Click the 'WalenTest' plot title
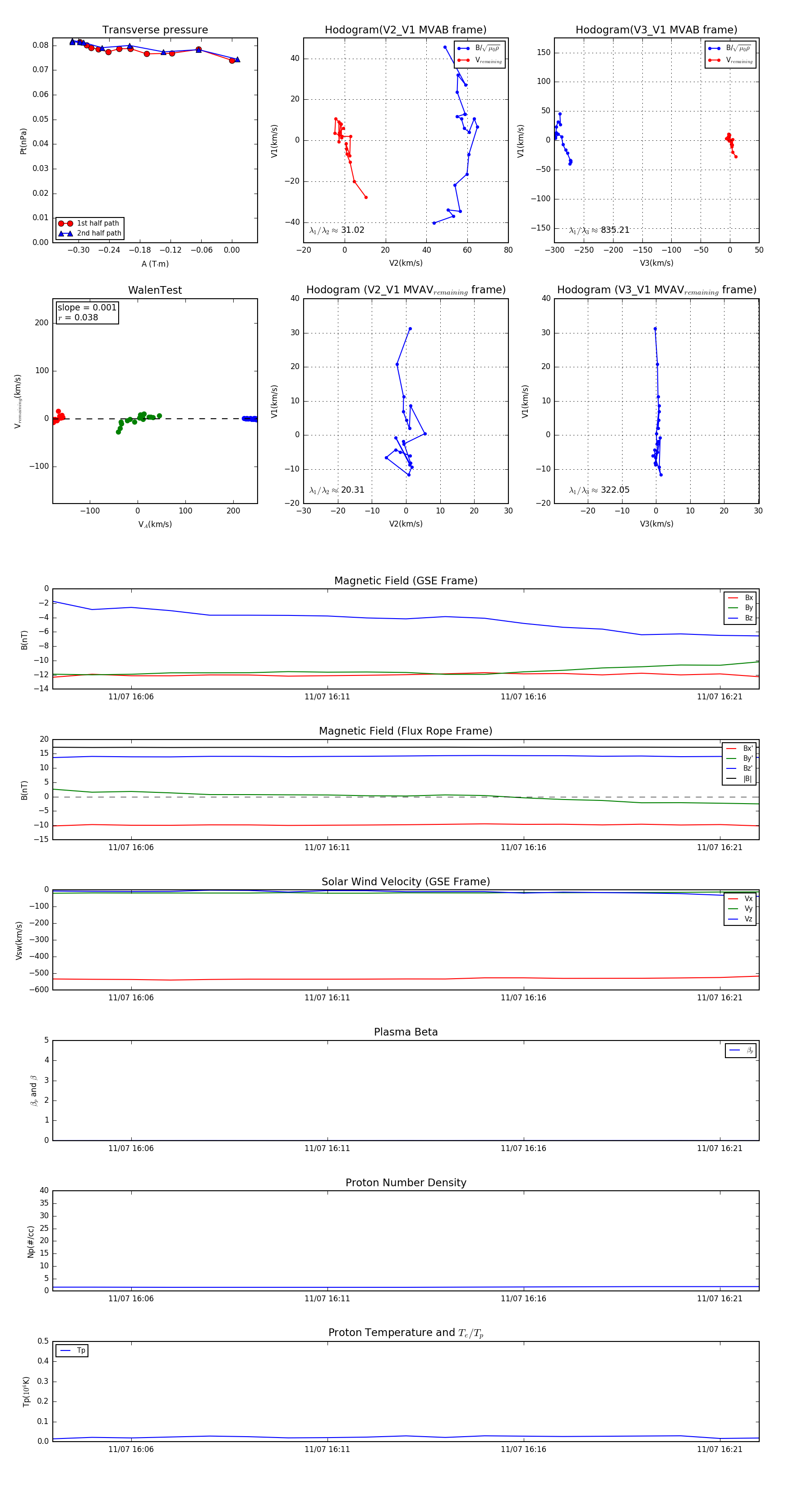Screen dimensions: 812x1489 click(x=155, y=290)
